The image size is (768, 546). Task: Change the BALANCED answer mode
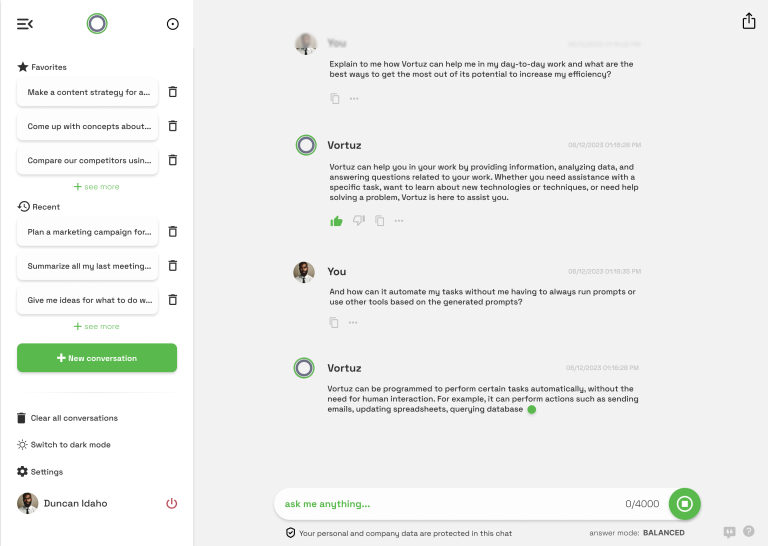click(x=664, y=533)
